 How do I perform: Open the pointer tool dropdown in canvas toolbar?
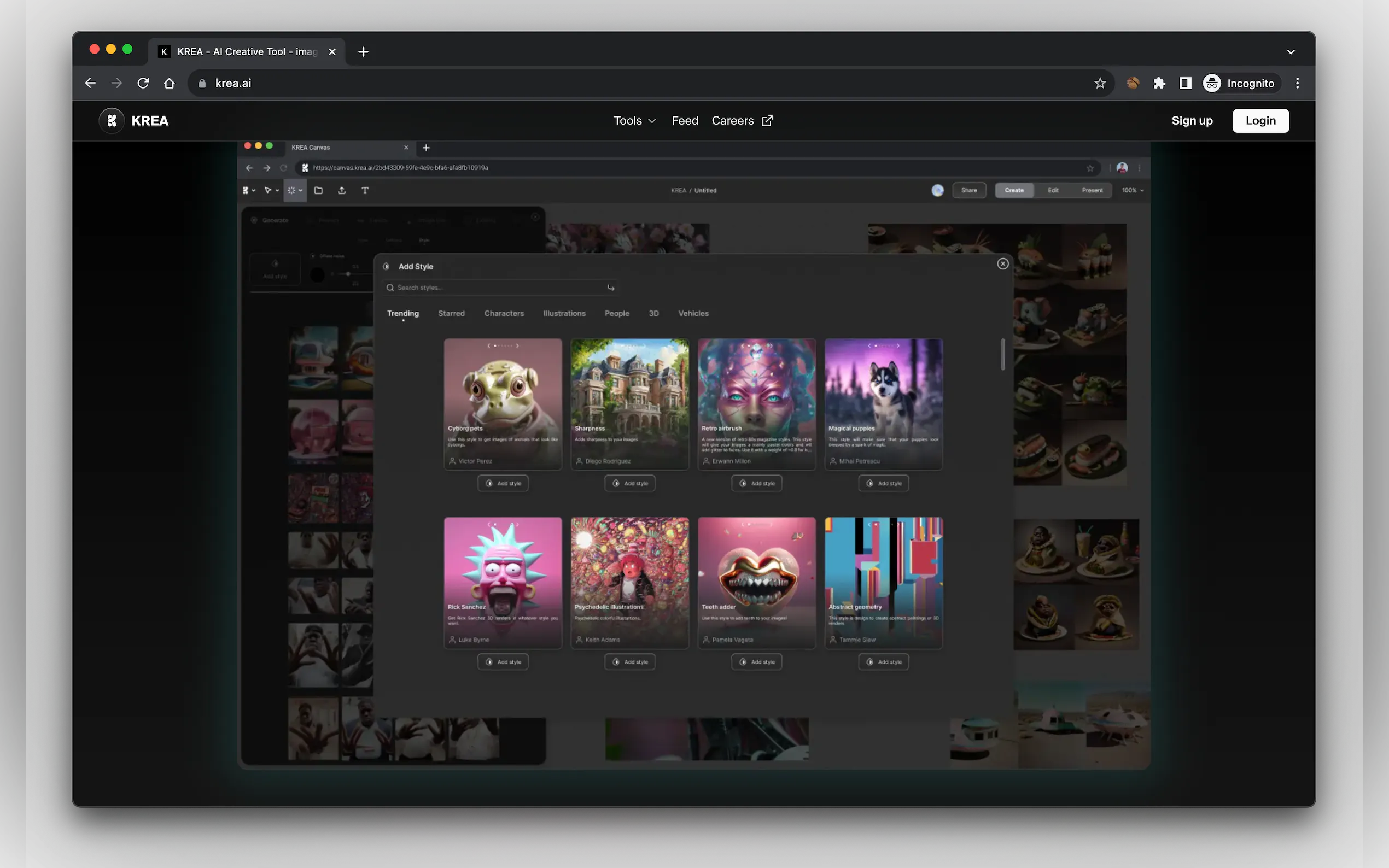(x=271, y=191)
